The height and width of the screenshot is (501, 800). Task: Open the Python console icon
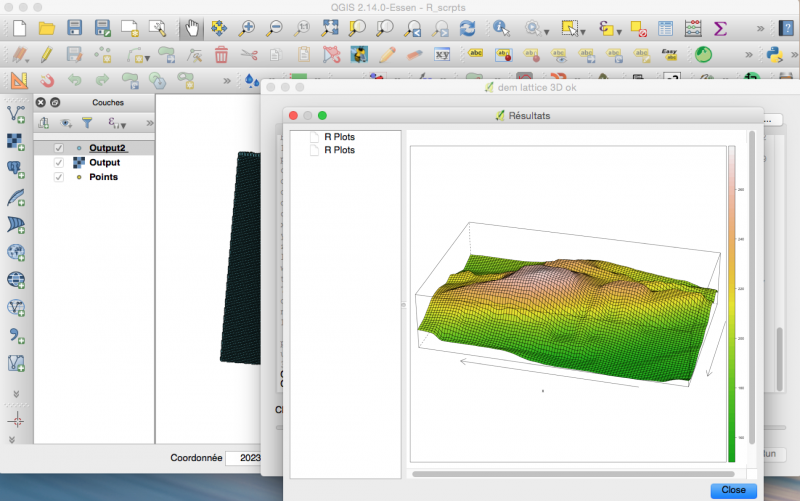pos(773,54)
